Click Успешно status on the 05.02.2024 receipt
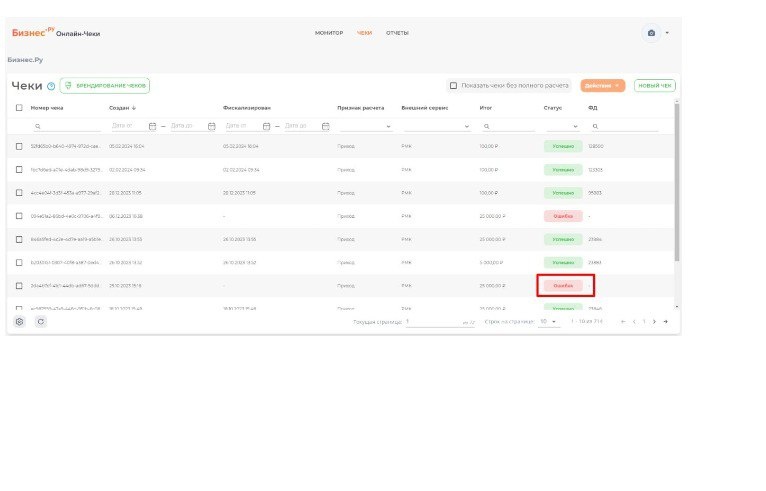 [563, 146]
